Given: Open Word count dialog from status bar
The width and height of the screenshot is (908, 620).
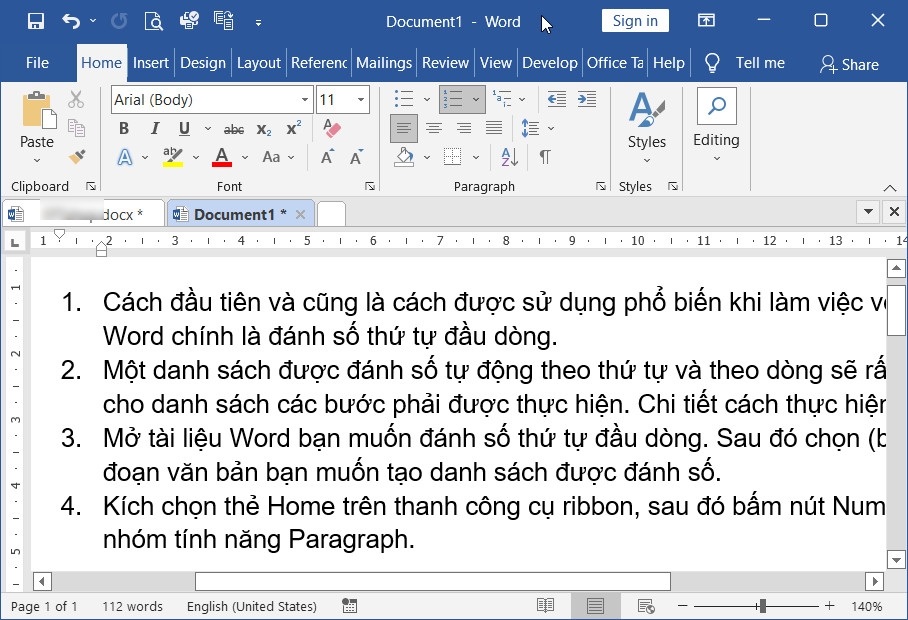Looking at the screenshot, I should (x=133, y=606).
